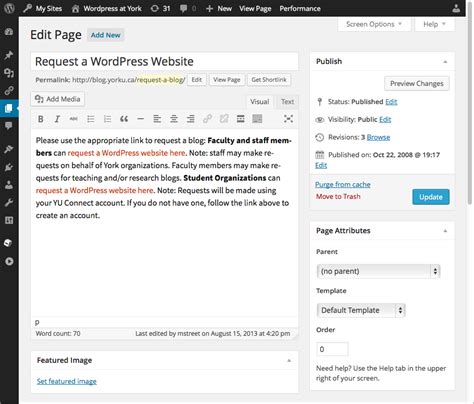Open the Posts pushpin icon in the sidebar
The image size is (474, 404).
(9, 55)
